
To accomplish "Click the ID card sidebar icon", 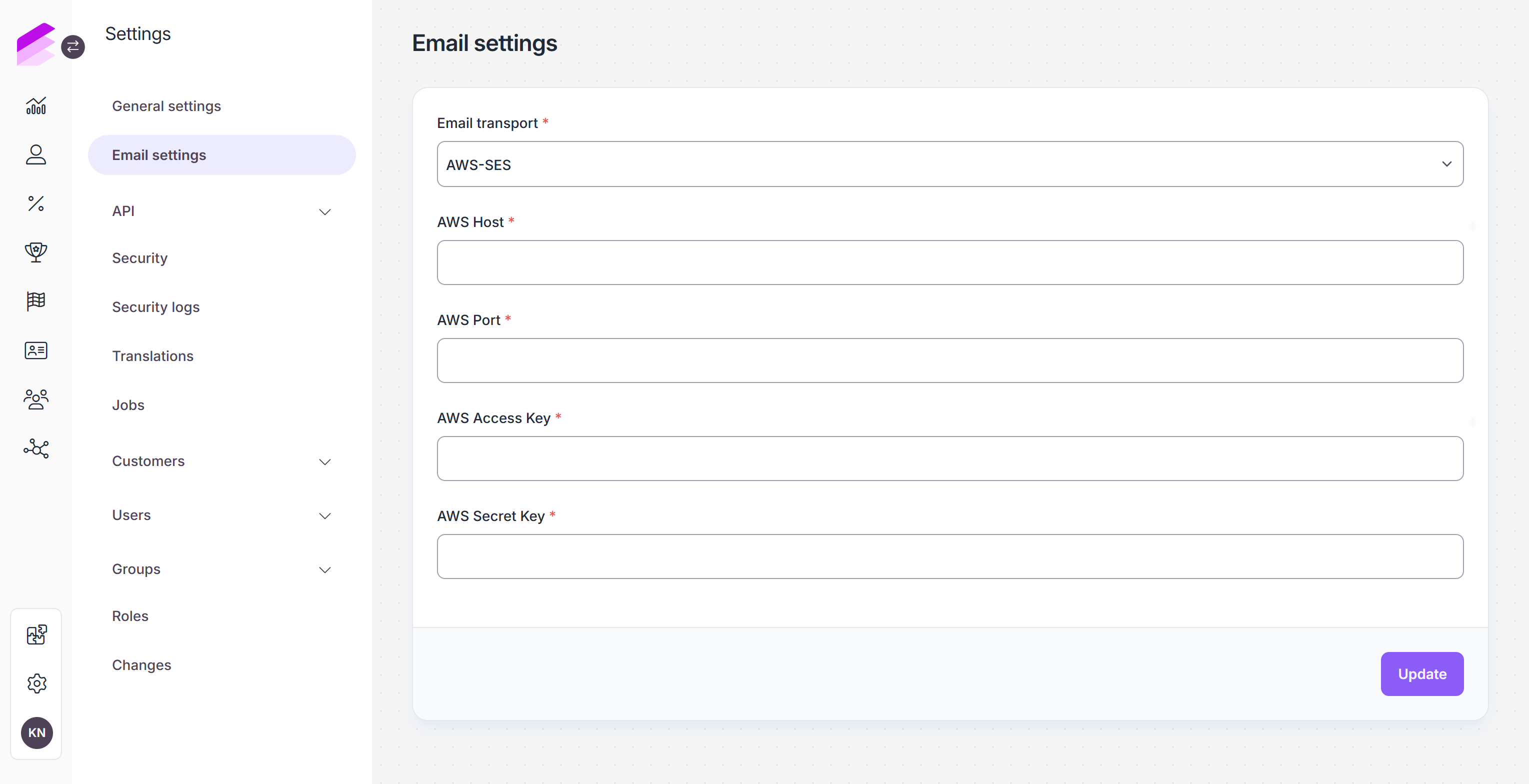I will click(x=36, y=350).
